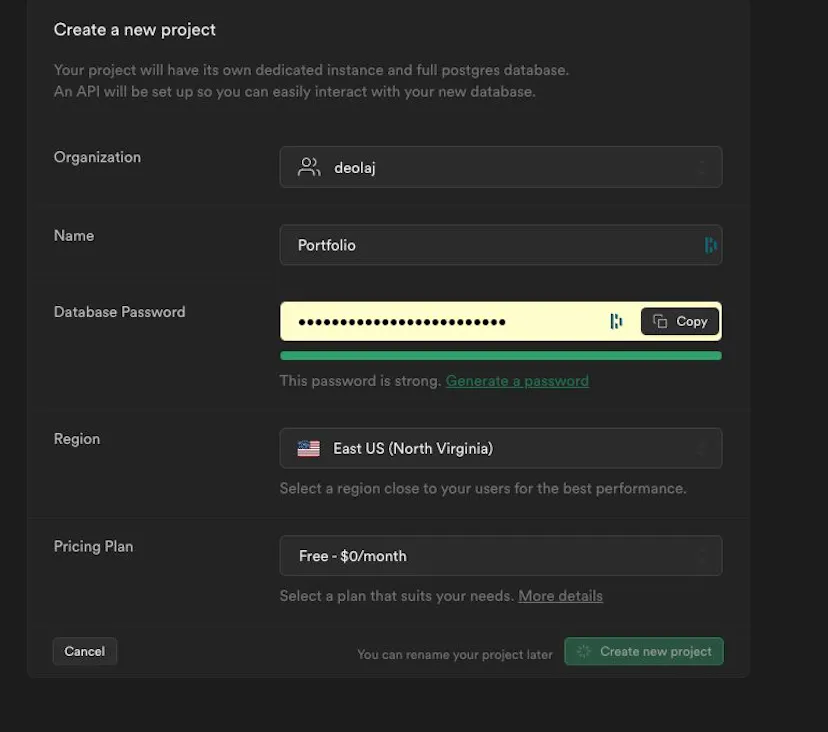Viewport: 828px width, 732px height.
Task: Click the password manager icon in the Name field
Action: click(x=710, y=245)
